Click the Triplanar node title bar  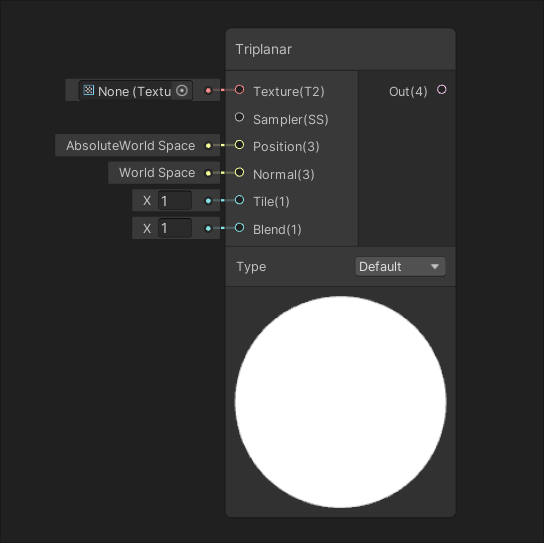click(x=340, y=49)
